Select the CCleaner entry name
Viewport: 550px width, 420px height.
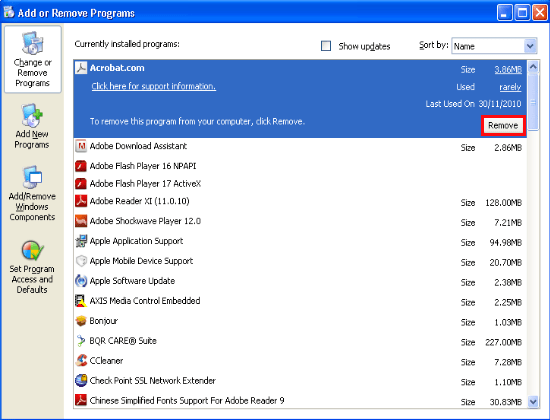106,361
